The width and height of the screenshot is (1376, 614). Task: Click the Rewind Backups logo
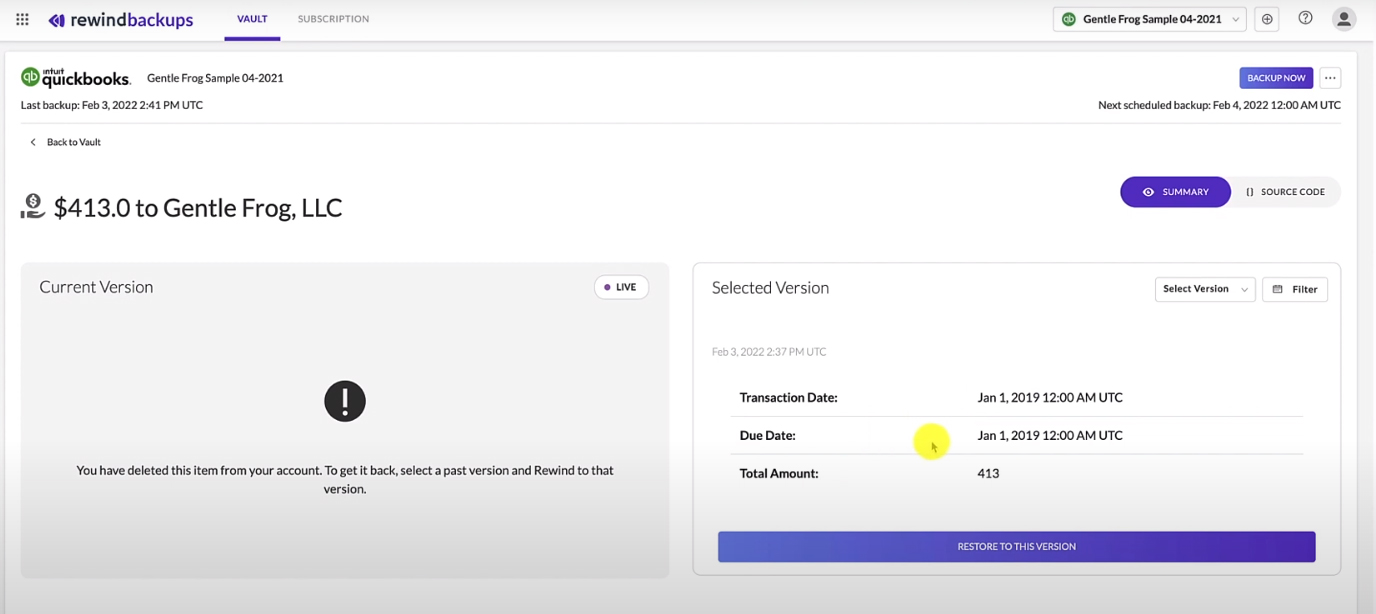pos(121,20)
